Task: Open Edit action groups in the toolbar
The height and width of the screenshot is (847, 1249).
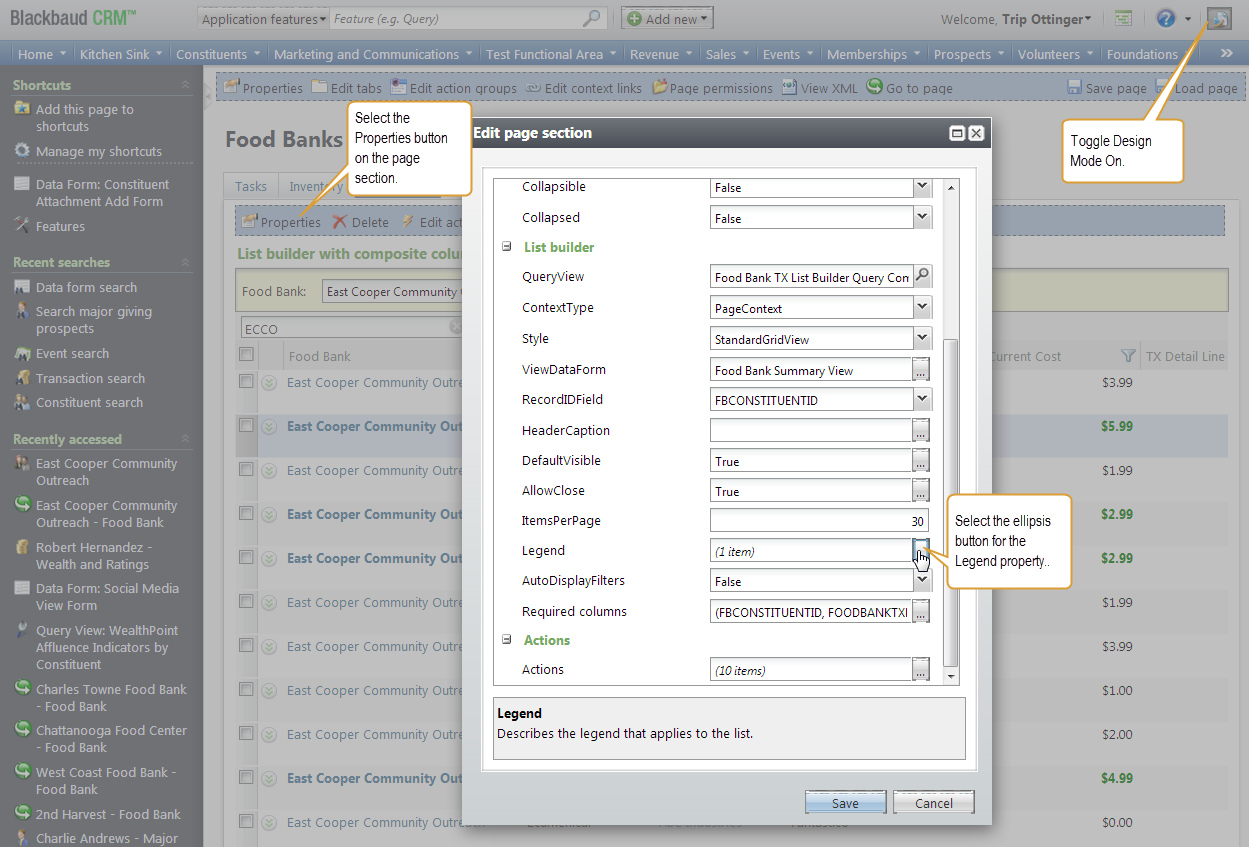Action: 453,88
